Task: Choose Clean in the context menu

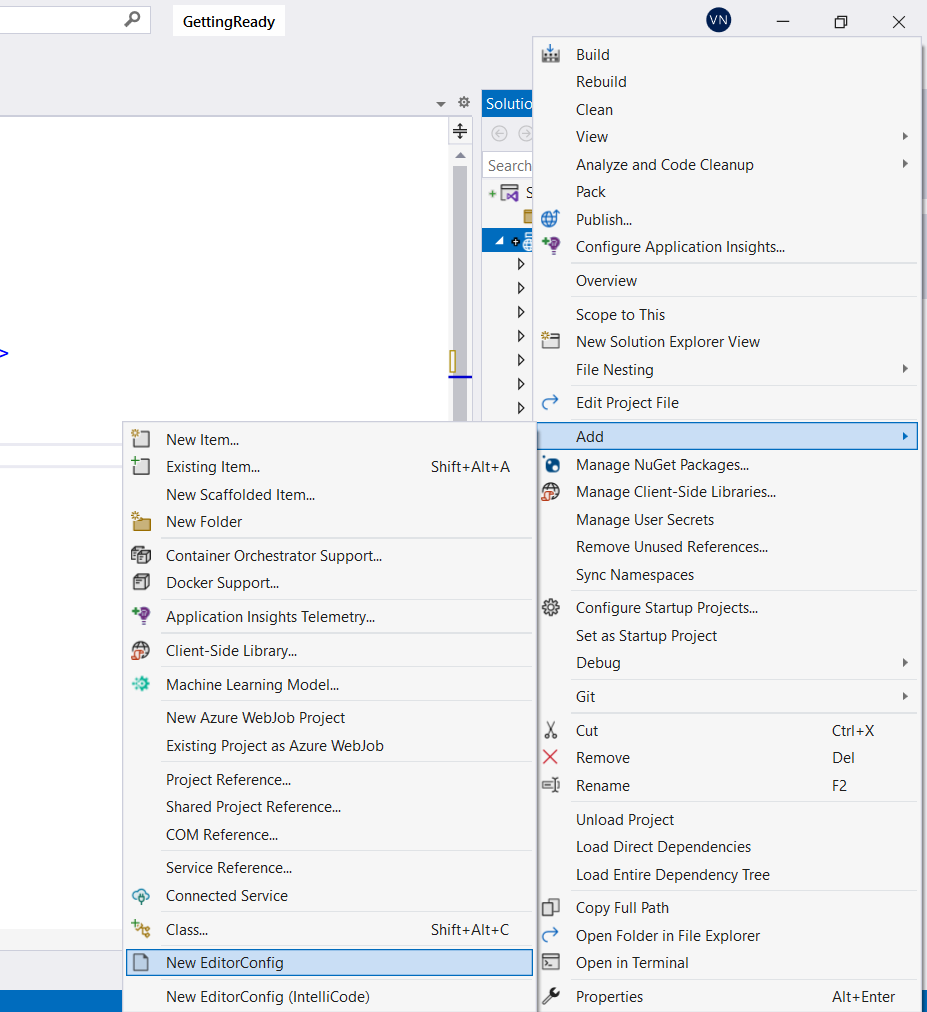Action: 594,109
